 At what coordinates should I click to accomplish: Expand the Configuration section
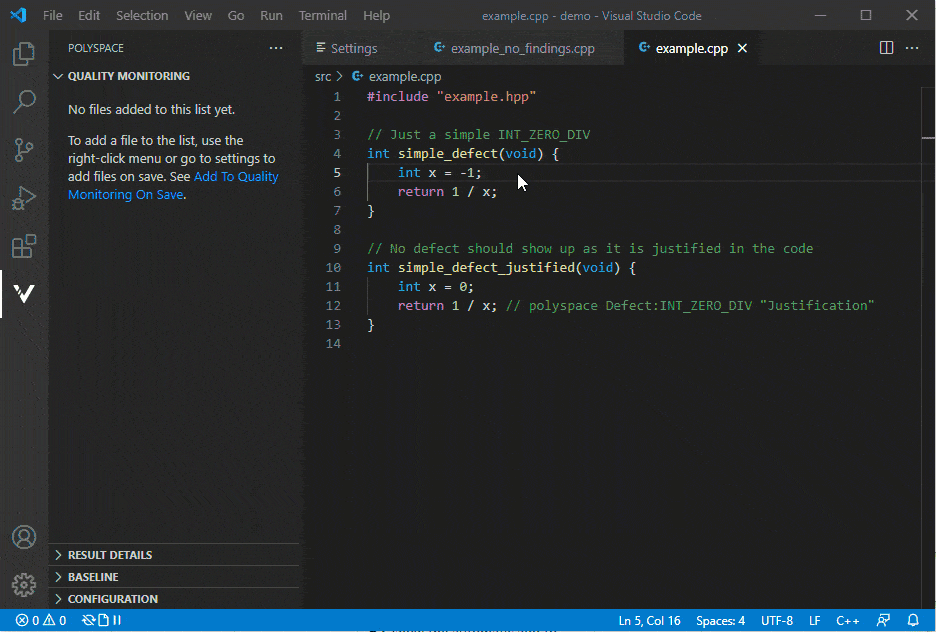112,599
